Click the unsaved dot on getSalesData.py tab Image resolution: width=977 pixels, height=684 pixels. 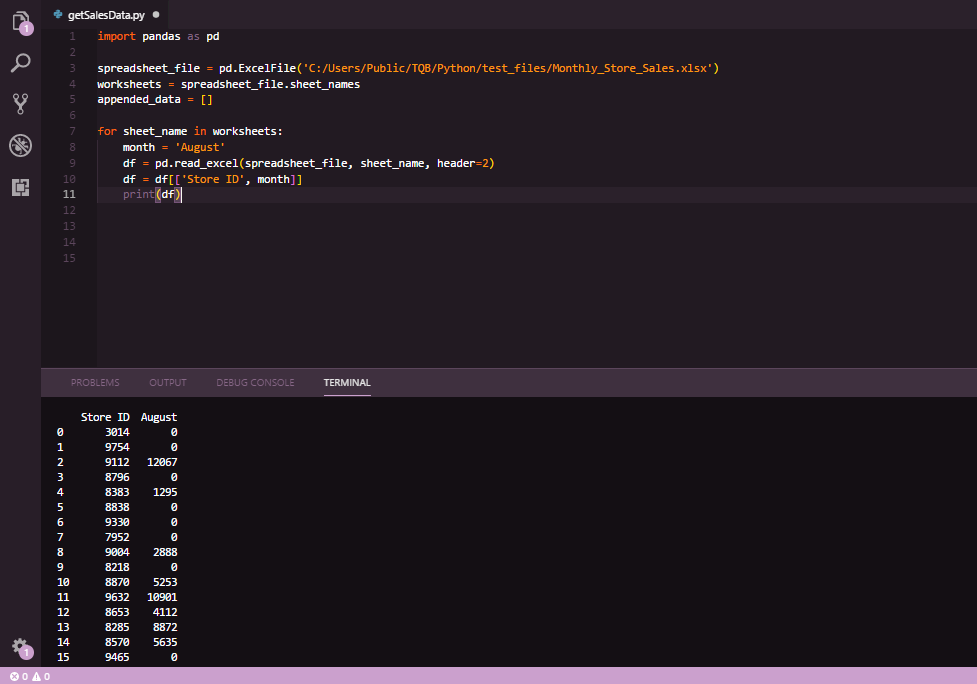coord(156,14)
